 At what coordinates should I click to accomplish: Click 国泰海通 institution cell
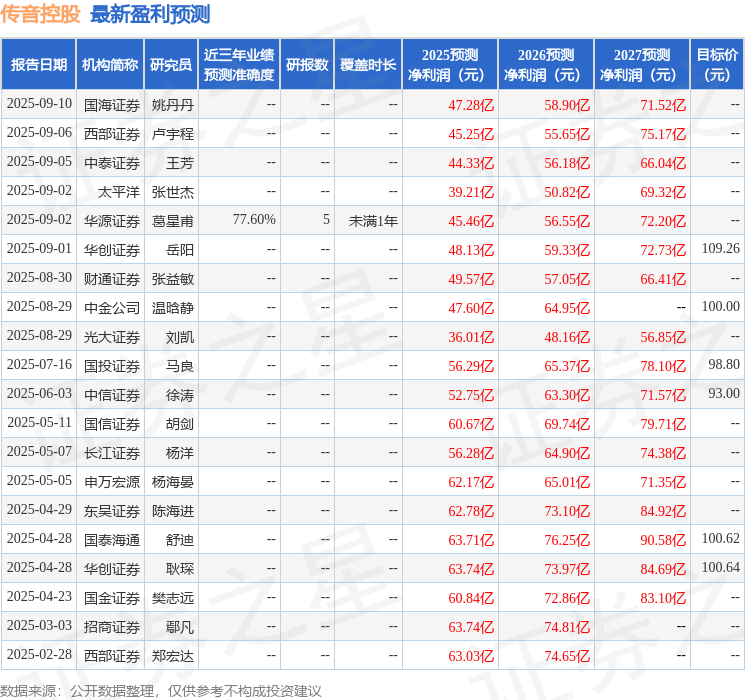[112, 540]
